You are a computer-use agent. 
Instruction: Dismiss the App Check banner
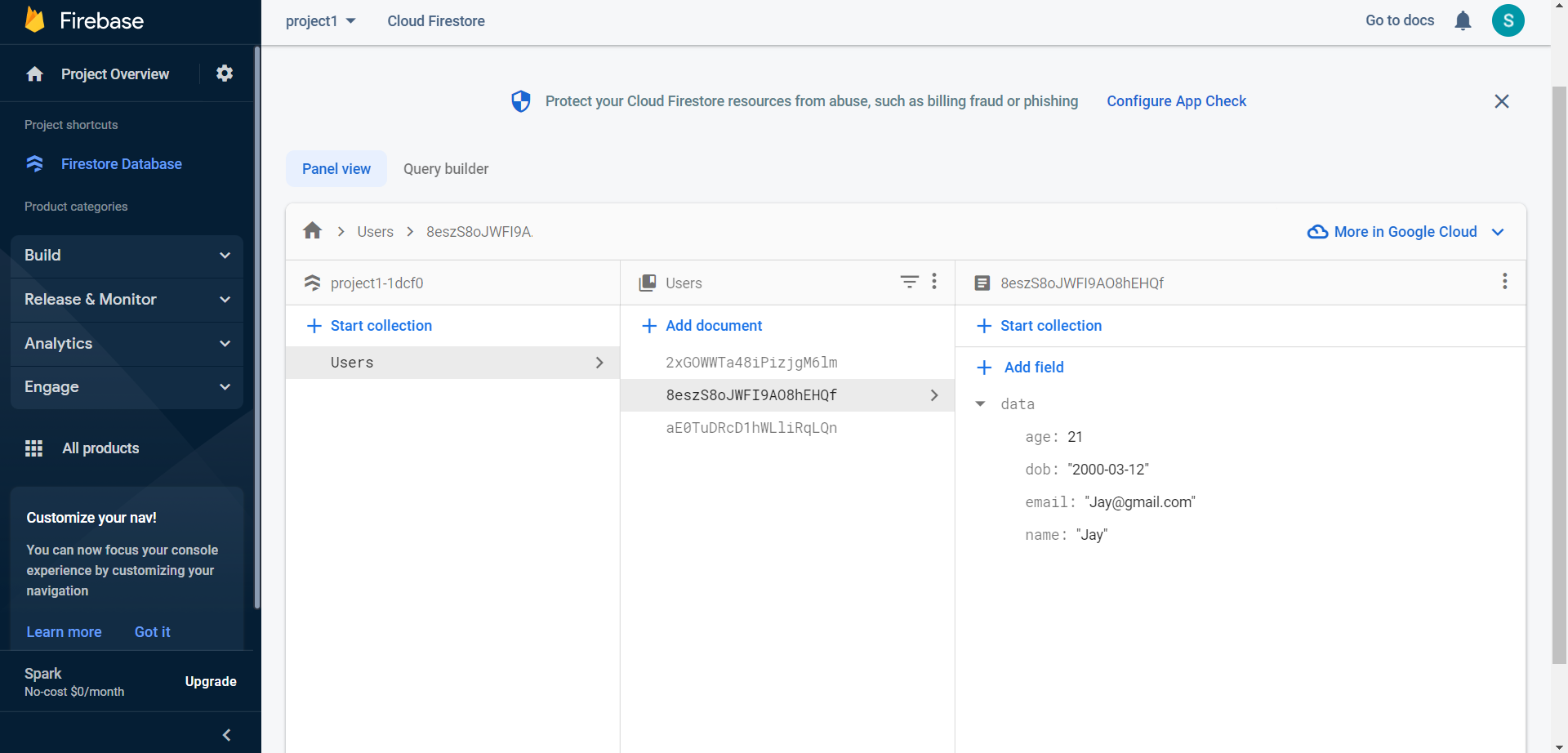[x=1501, y=101]
